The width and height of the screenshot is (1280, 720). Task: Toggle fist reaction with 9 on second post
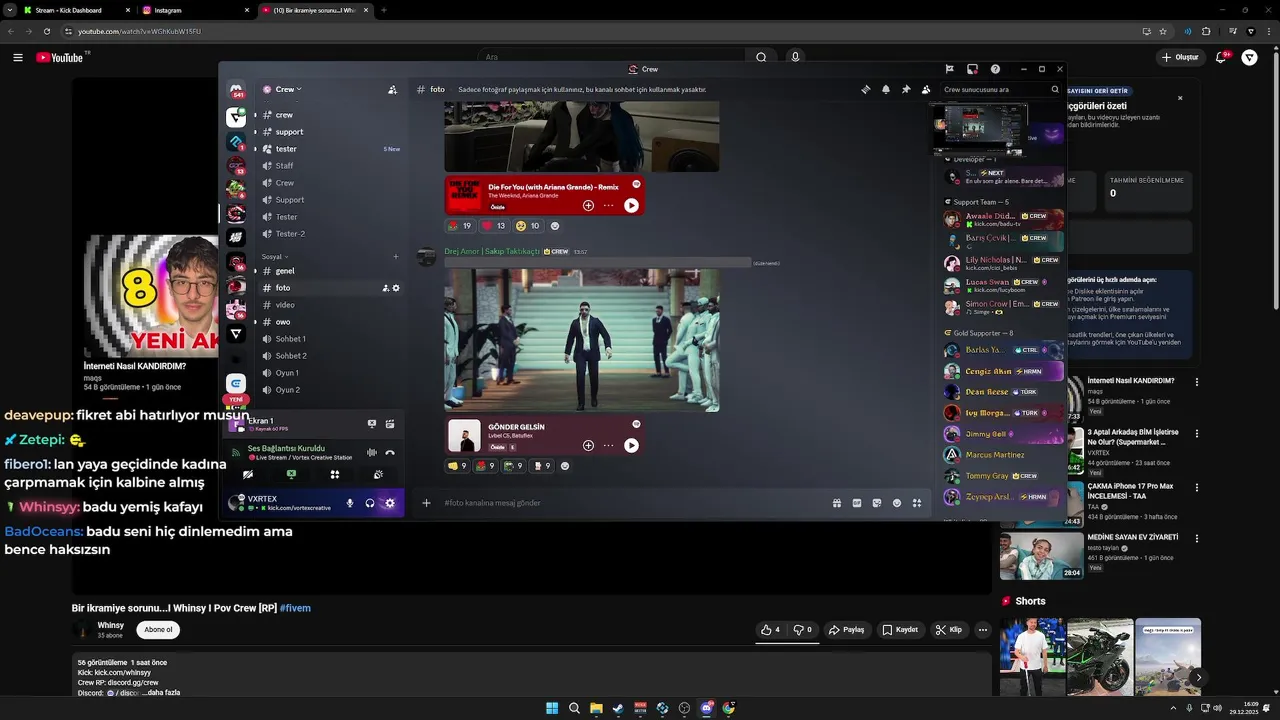[x=457, y=466]
